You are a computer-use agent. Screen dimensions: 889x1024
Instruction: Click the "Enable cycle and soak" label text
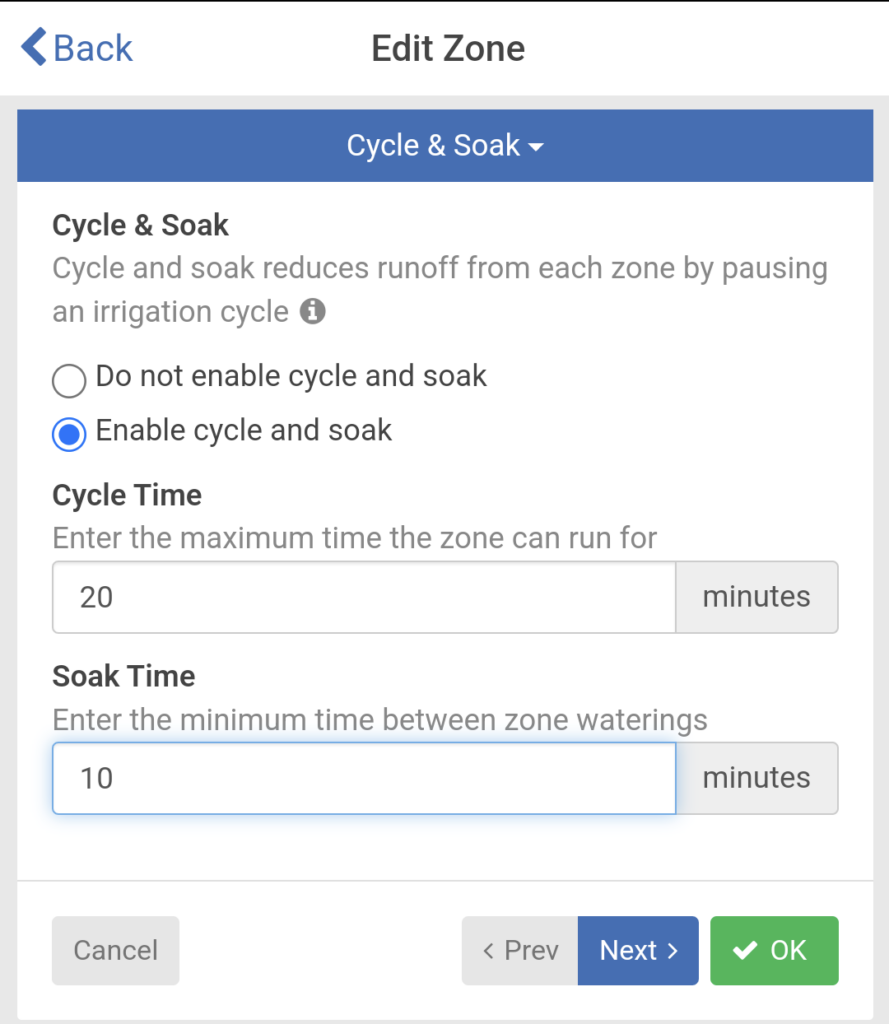pos(243,431)
